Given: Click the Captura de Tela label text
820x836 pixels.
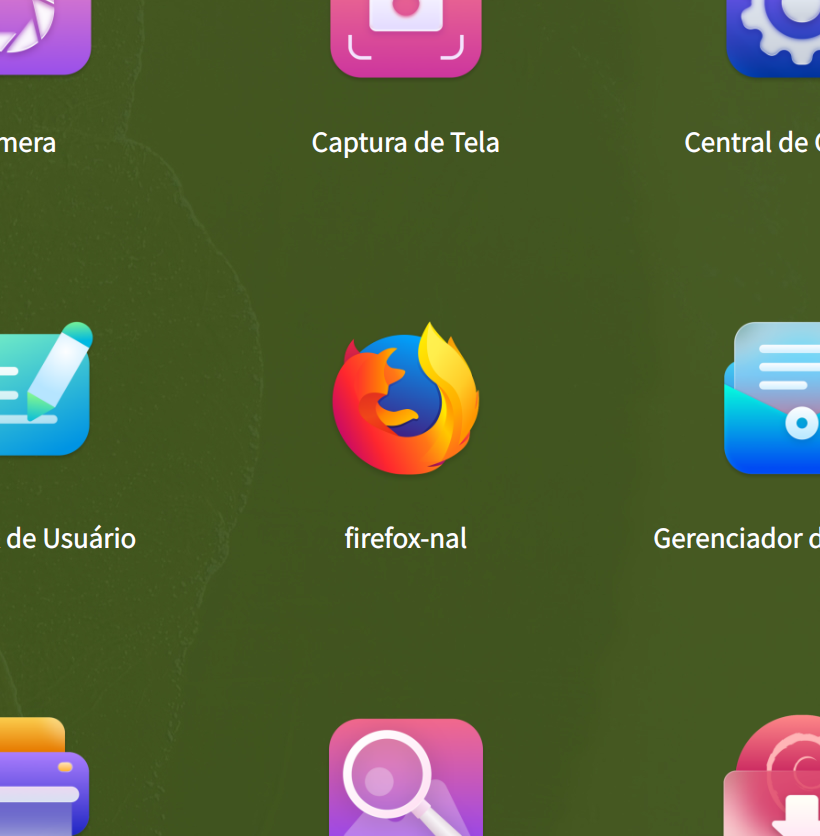Looking at the screenshot, I should click(405, 142).
